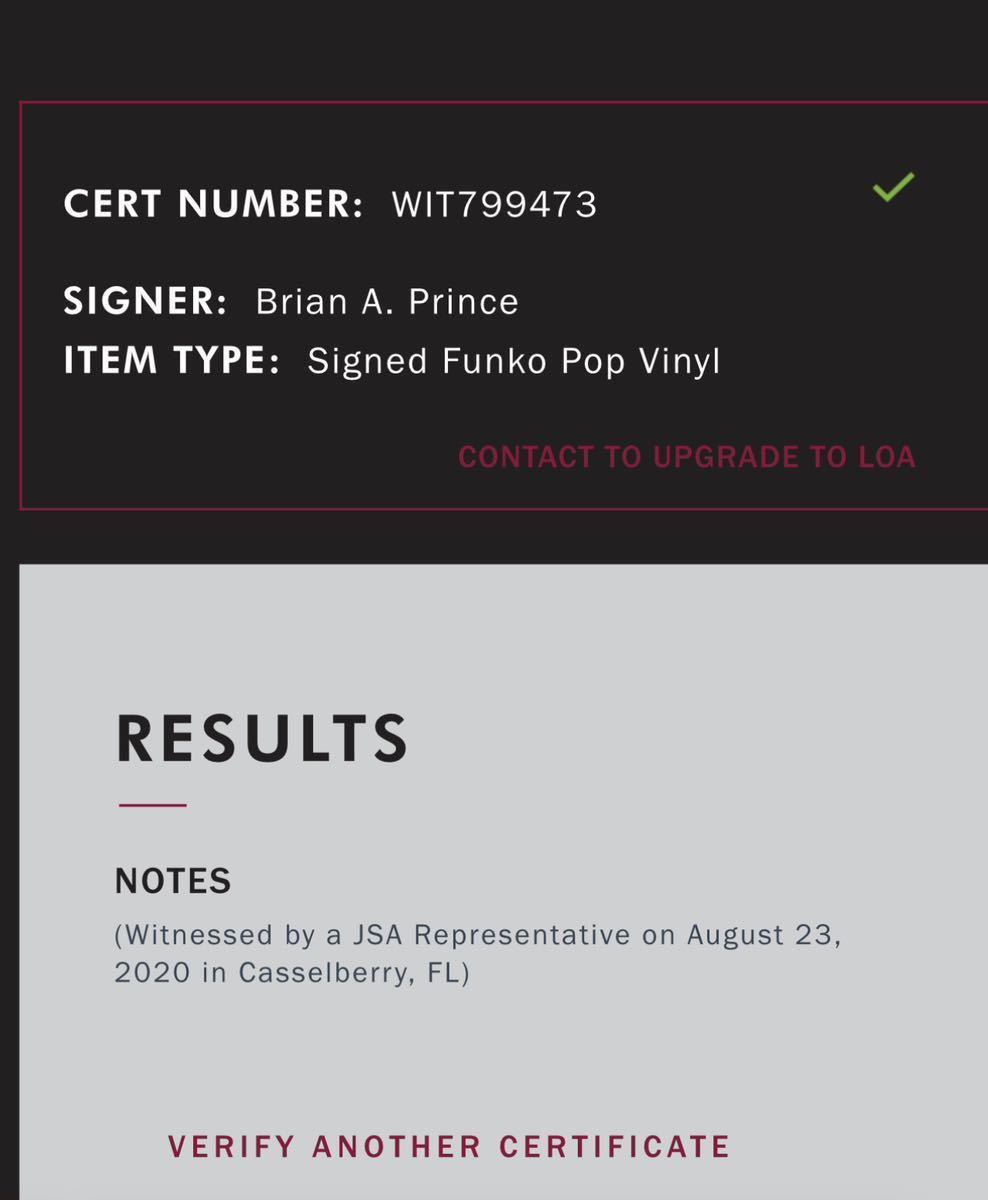Click the NOTES subheading

[173, 881]
